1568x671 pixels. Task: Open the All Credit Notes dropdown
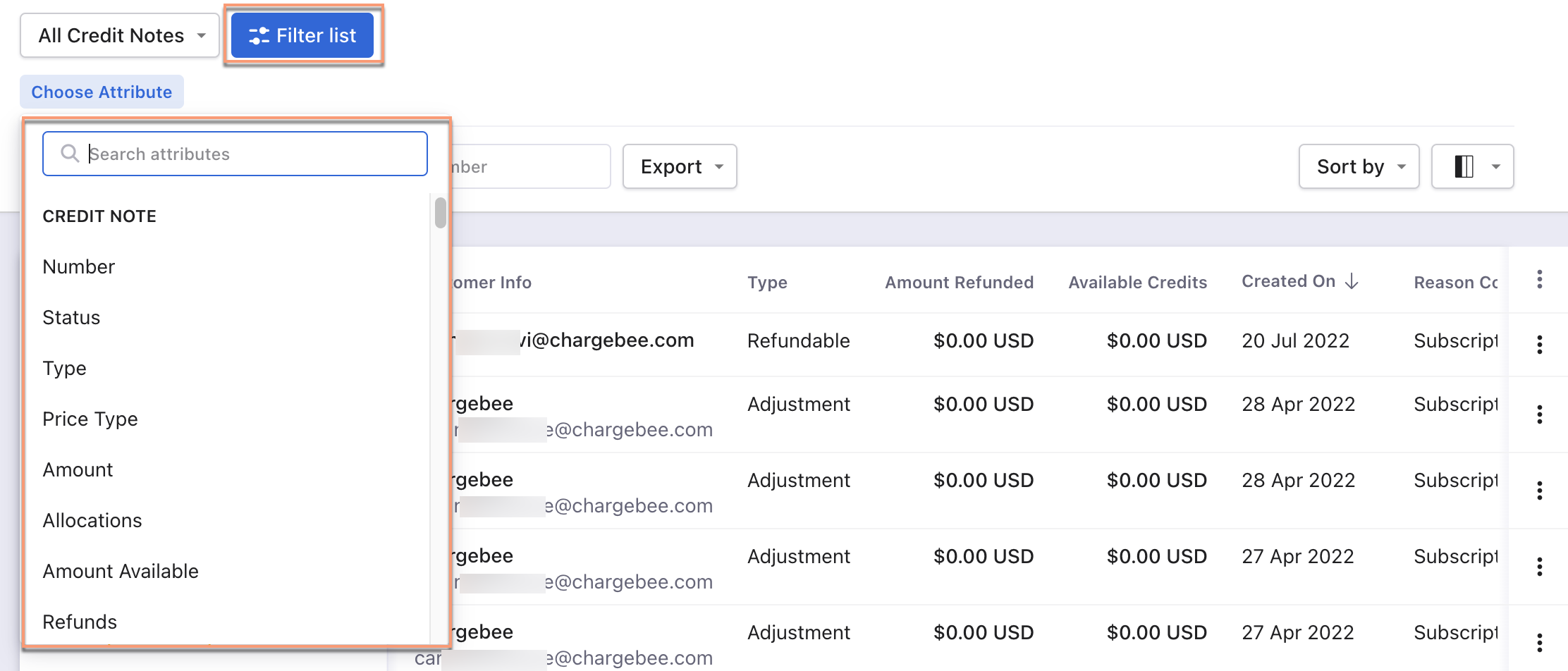[120, 35]
